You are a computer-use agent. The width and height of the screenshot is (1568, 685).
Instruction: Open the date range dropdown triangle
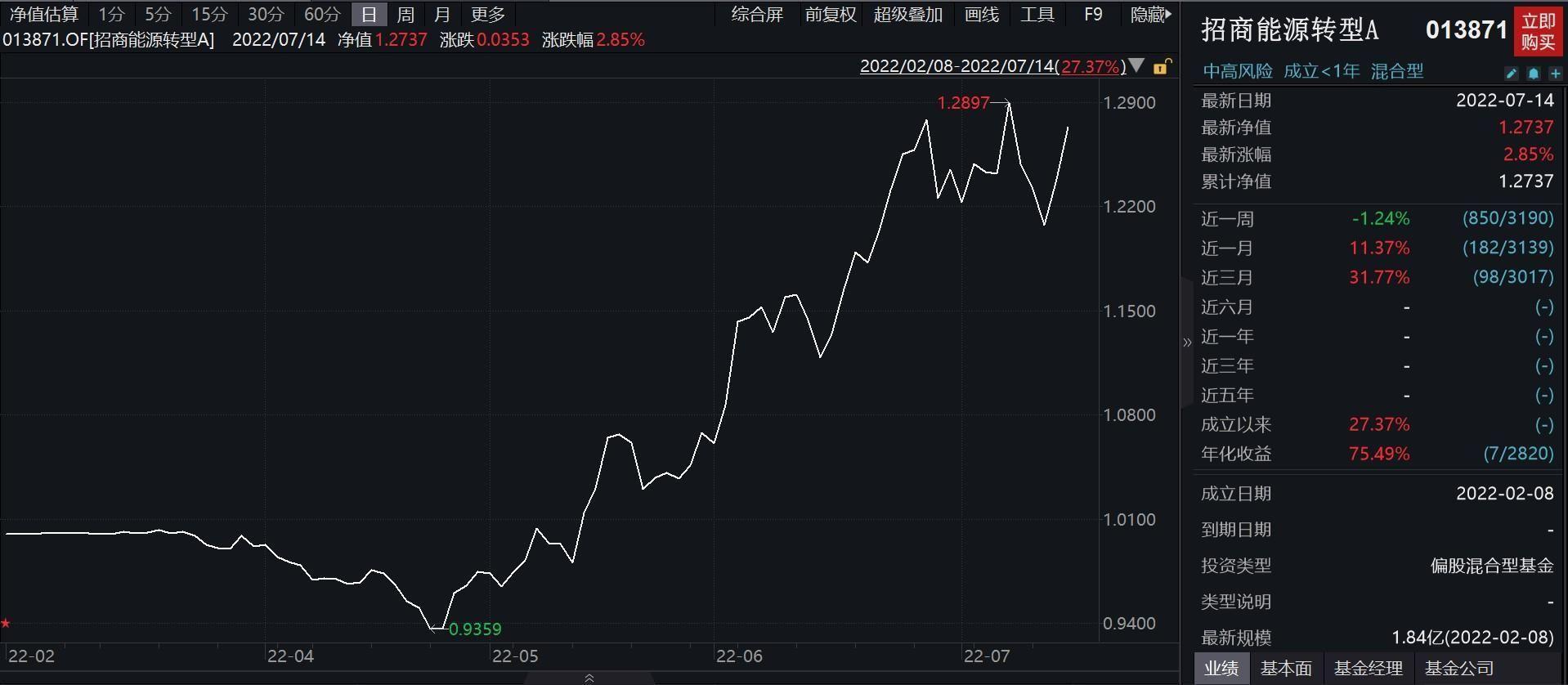pos(1136,66)
